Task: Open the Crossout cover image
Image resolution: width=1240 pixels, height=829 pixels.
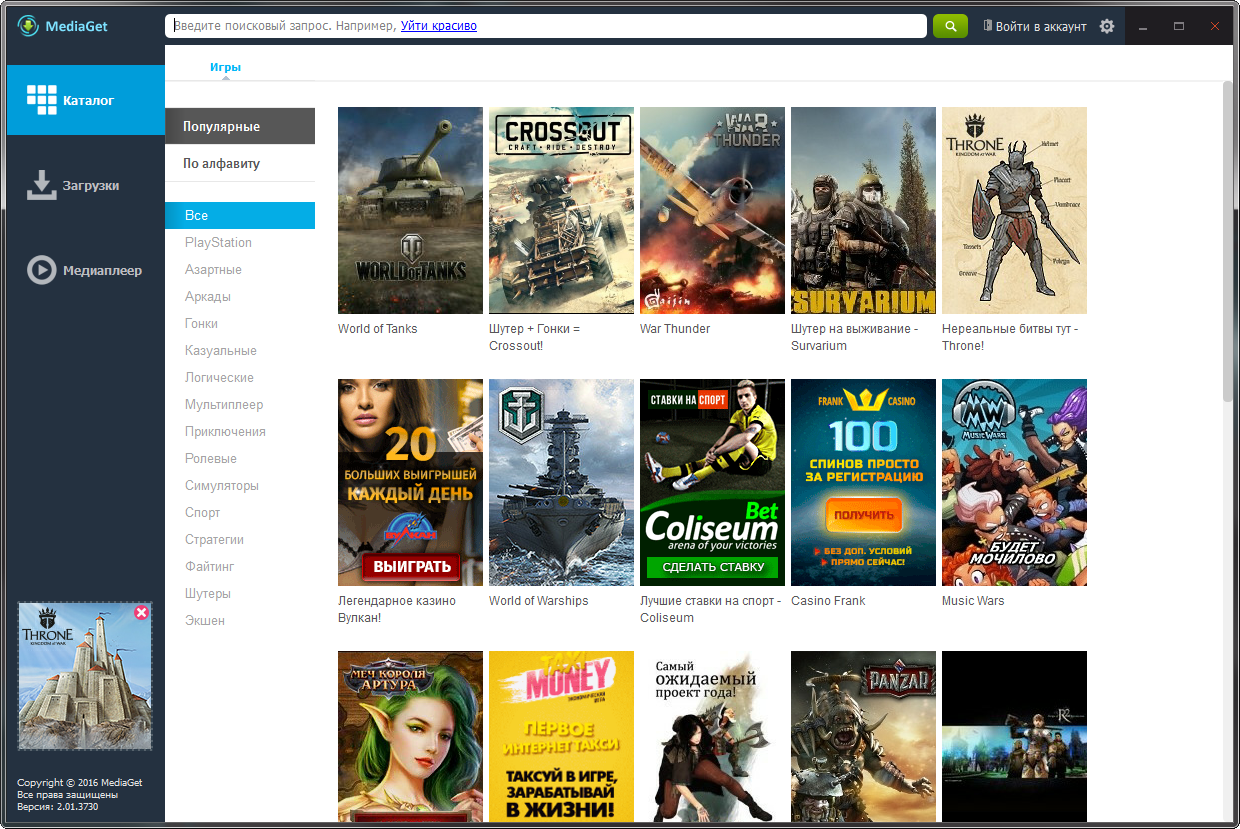Action: (x=561, y=210)
